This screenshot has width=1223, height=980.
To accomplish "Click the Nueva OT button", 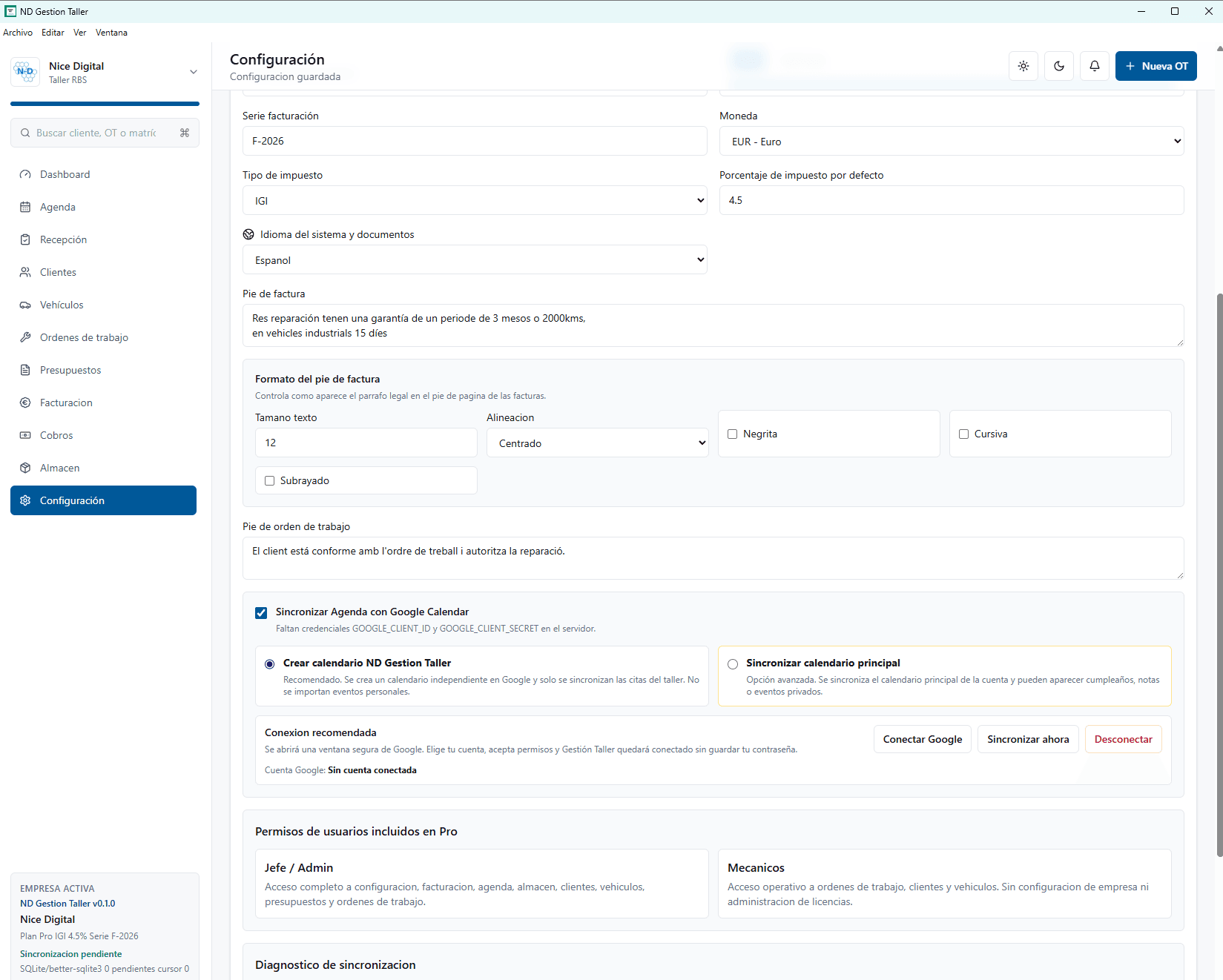I will (x=1156, y=66).
